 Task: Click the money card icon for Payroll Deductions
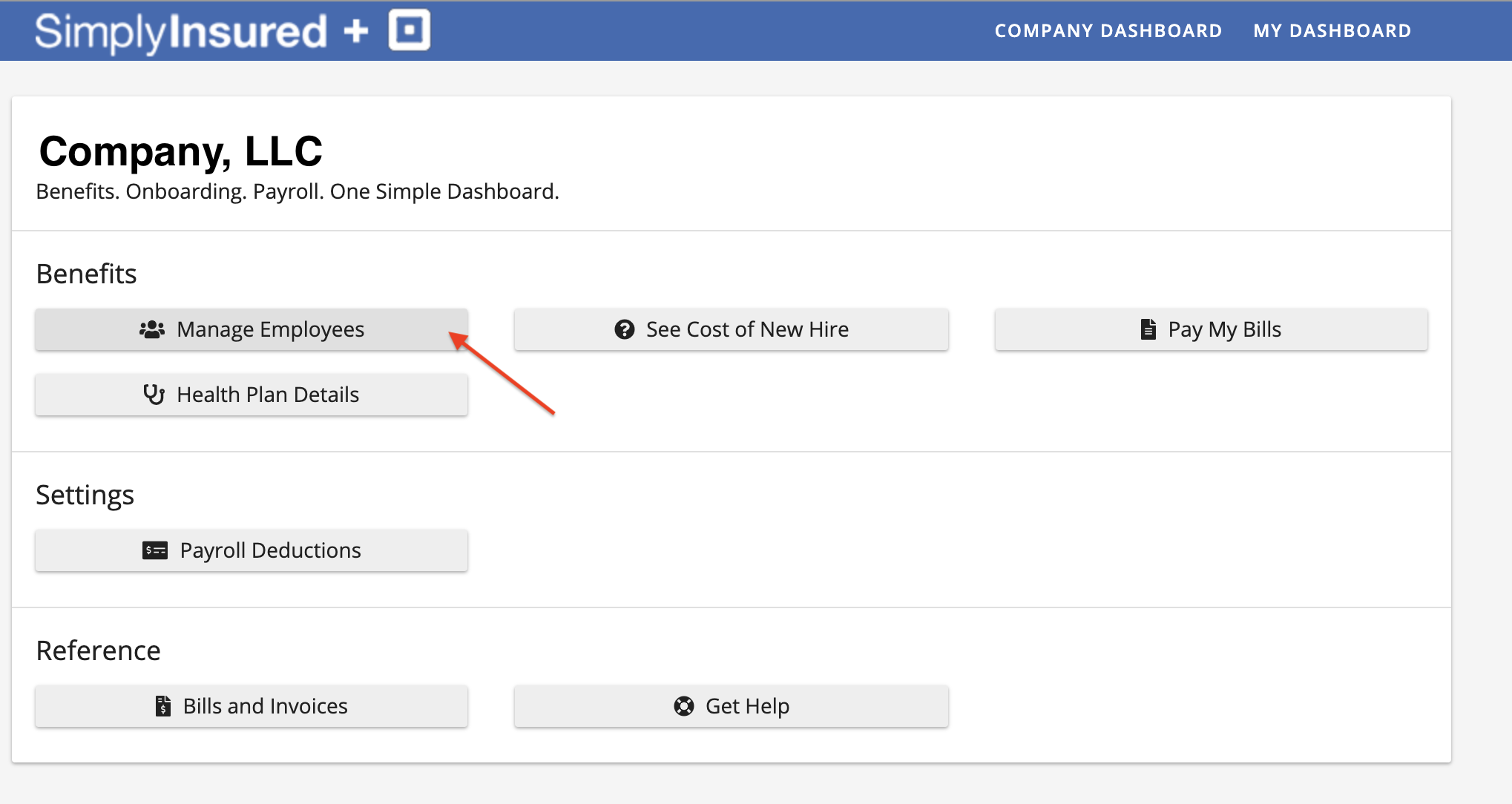pos(155,550)
